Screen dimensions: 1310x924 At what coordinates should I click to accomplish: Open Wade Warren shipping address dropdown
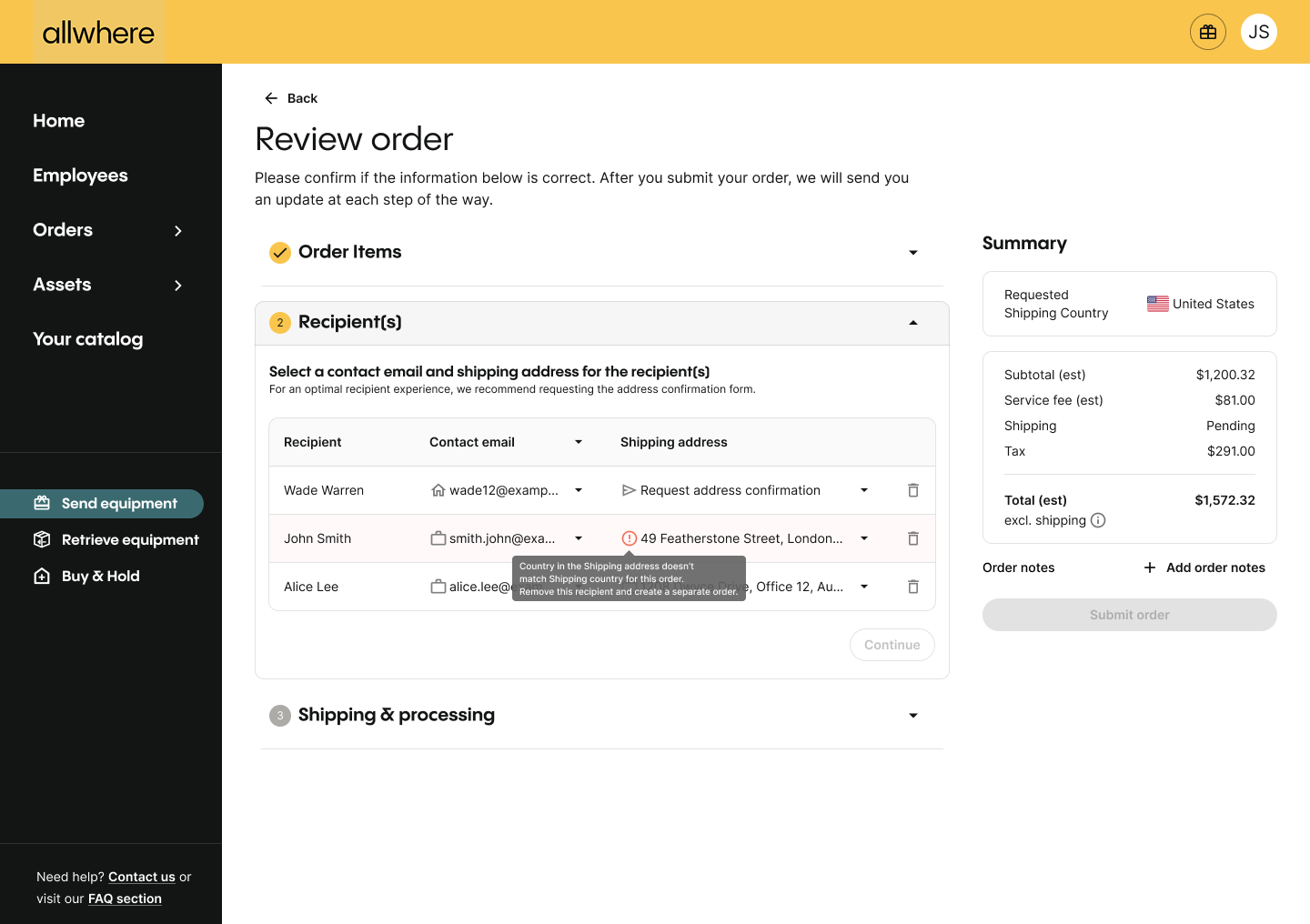864,490
